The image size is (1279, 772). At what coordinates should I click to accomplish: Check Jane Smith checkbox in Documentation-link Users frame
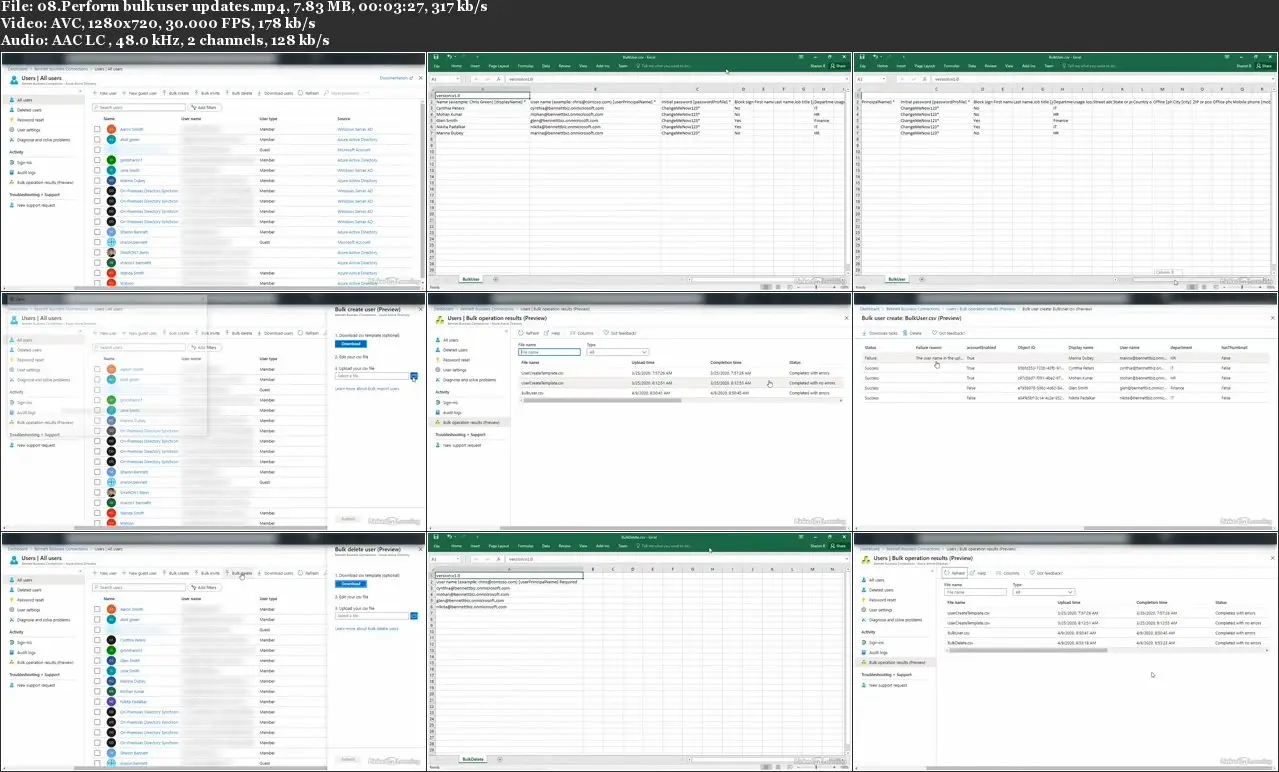97,170
